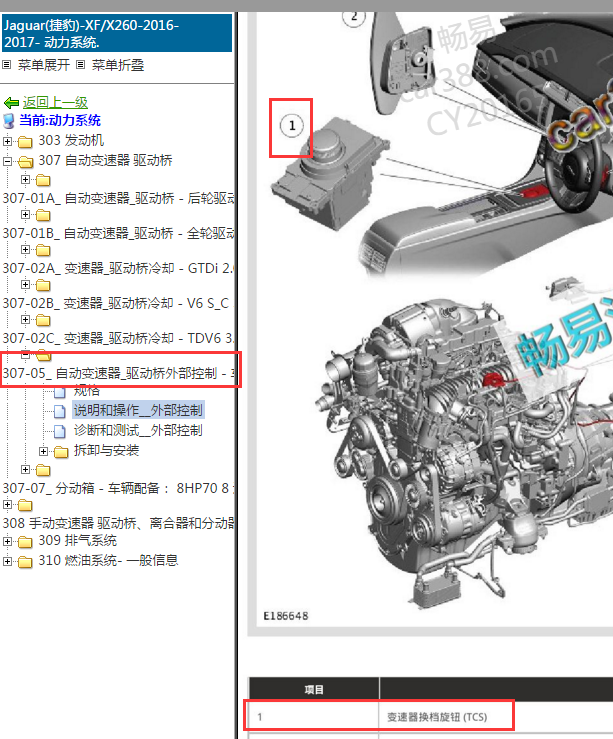The width and height of the screenshot is (613, 739).
Task: Click the 返回上一级 link
Action: pos(55,102)
